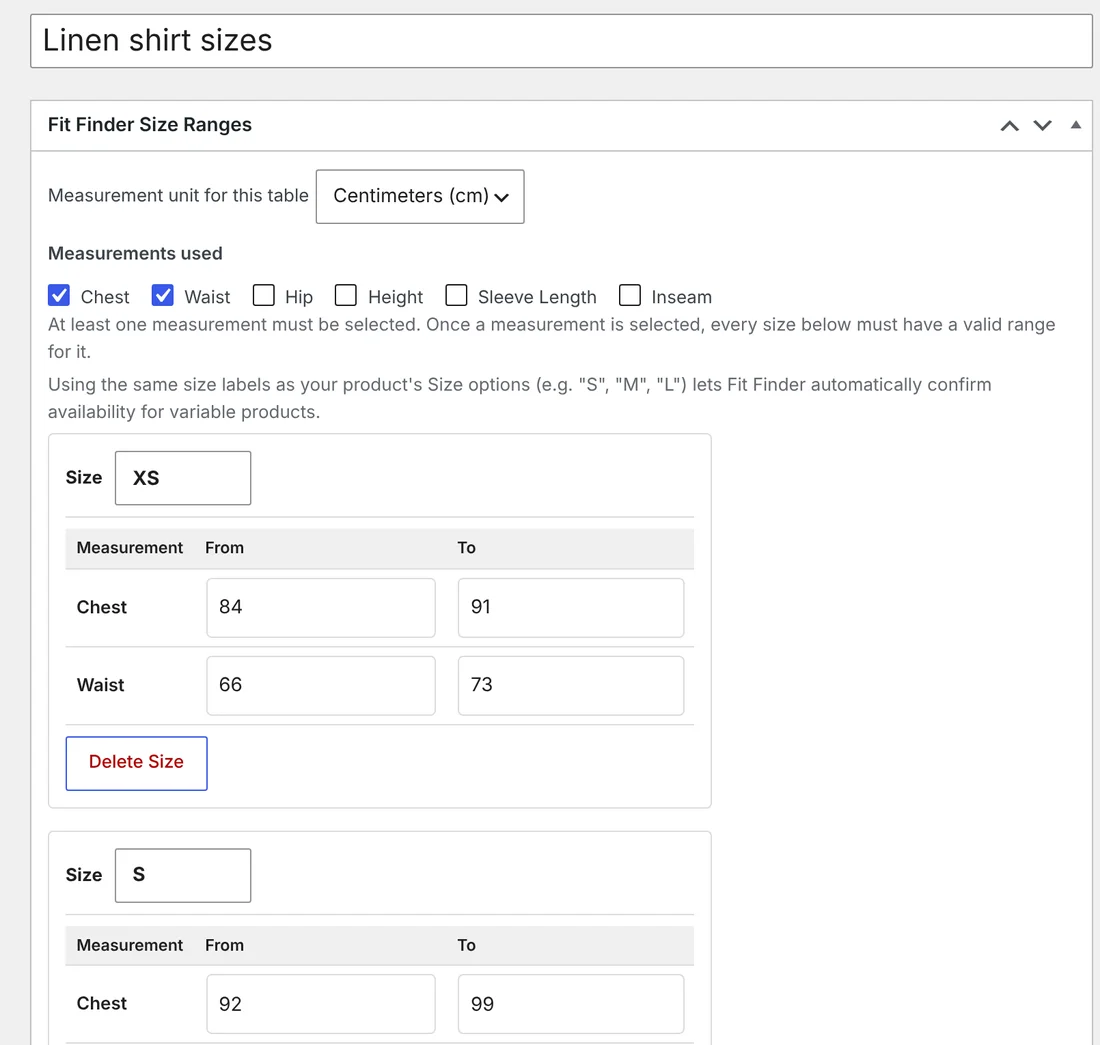This screenshot has width=1100, height=1045.
Task: Enable the Hip measurement checkbox
Action: point(264,295)
